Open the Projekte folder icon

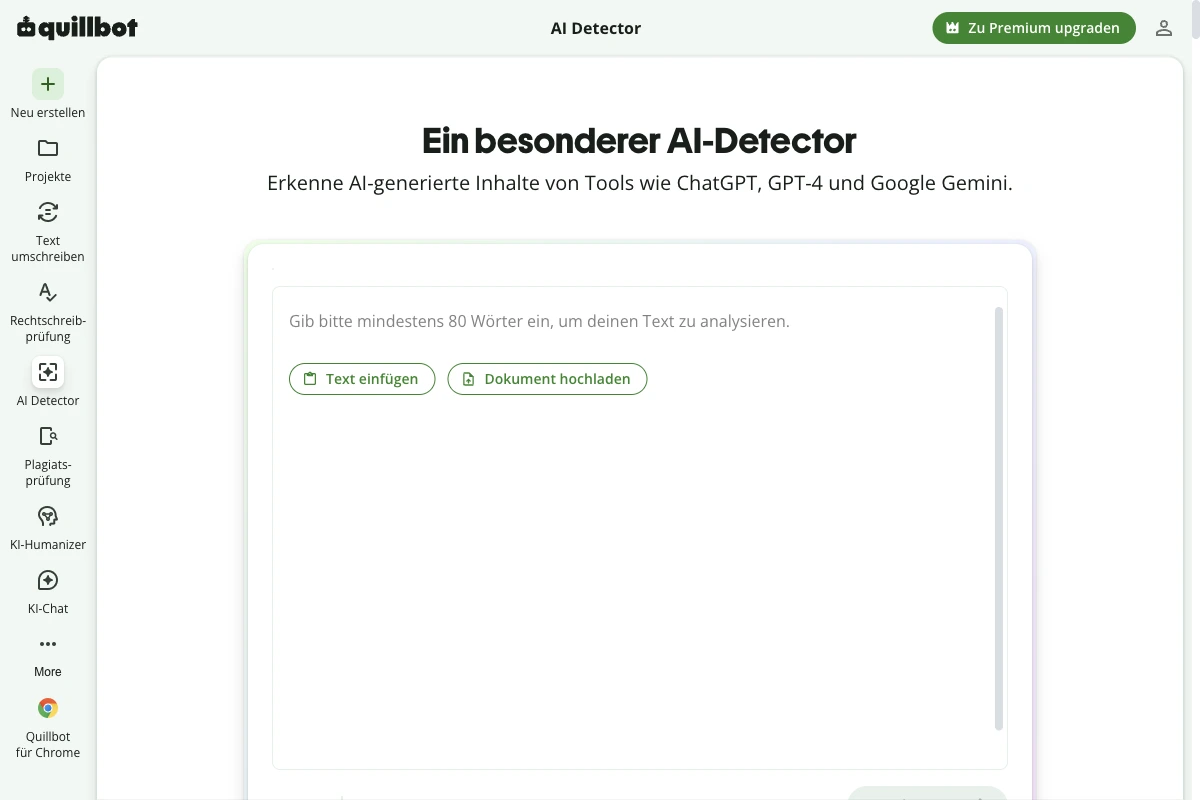48,148
